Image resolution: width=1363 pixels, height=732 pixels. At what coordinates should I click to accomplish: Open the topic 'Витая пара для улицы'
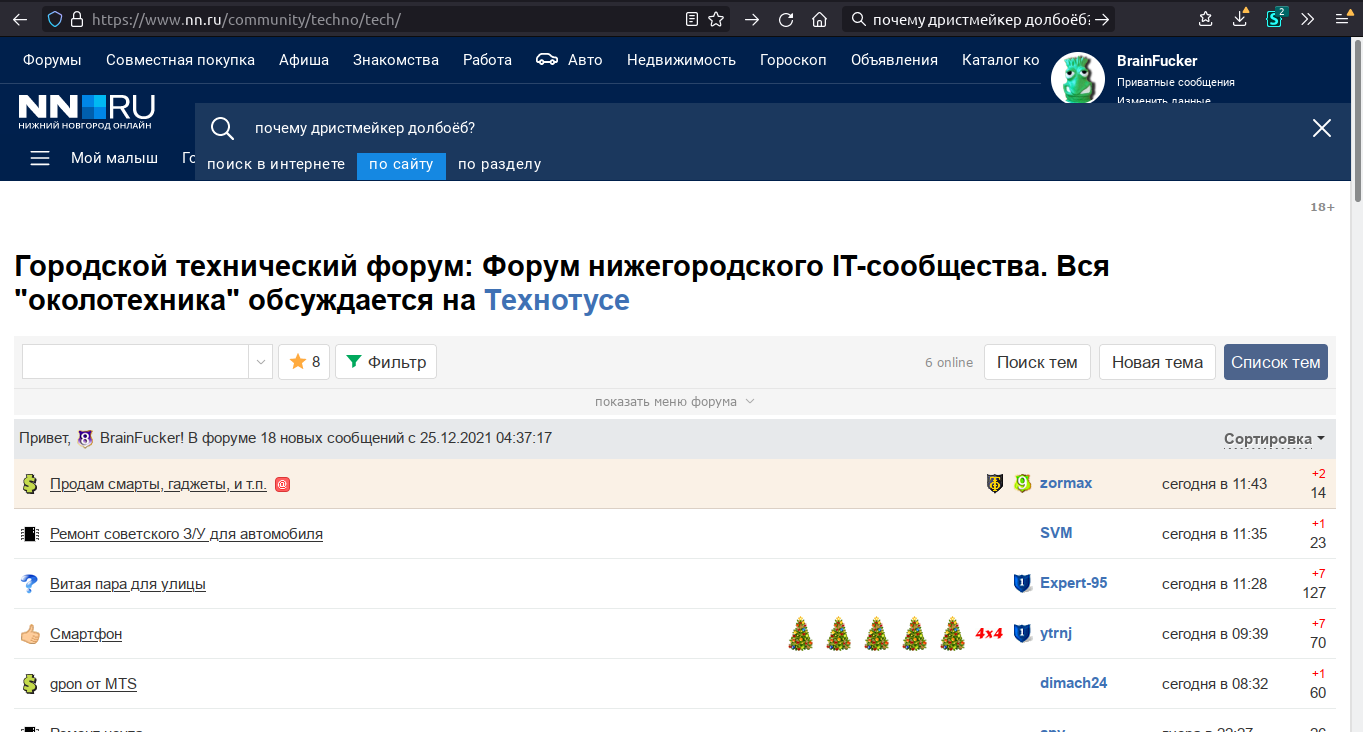click(x=128, y=584)
